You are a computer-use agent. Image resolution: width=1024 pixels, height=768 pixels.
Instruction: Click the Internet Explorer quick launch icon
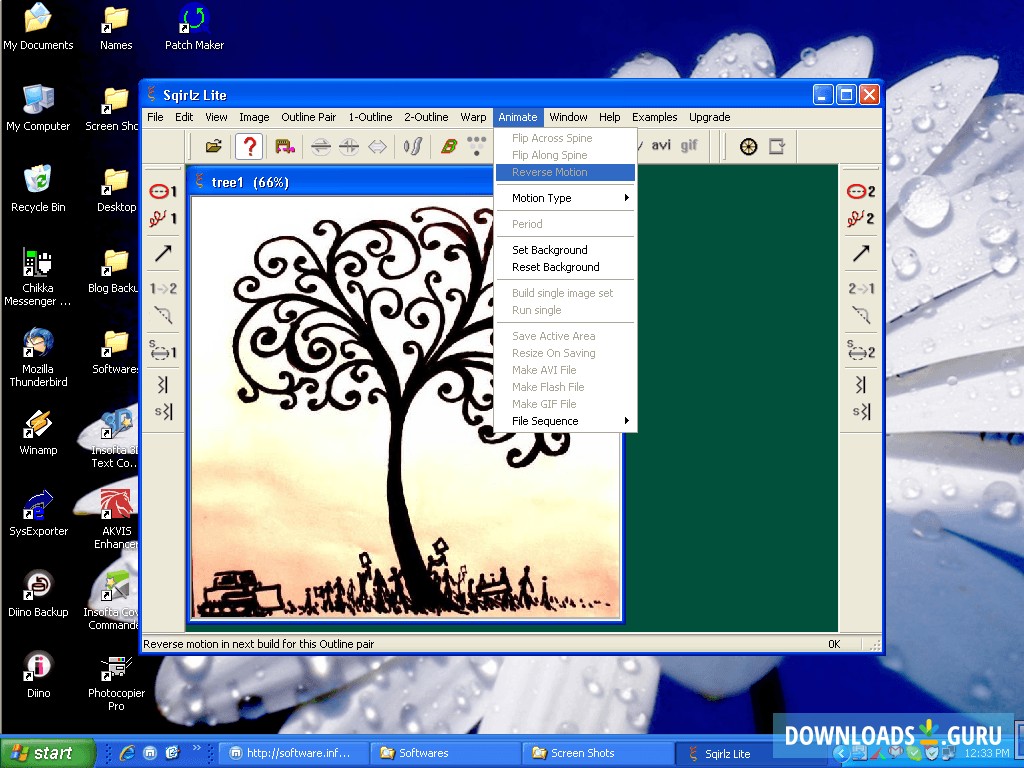click(x=127, y=753)
